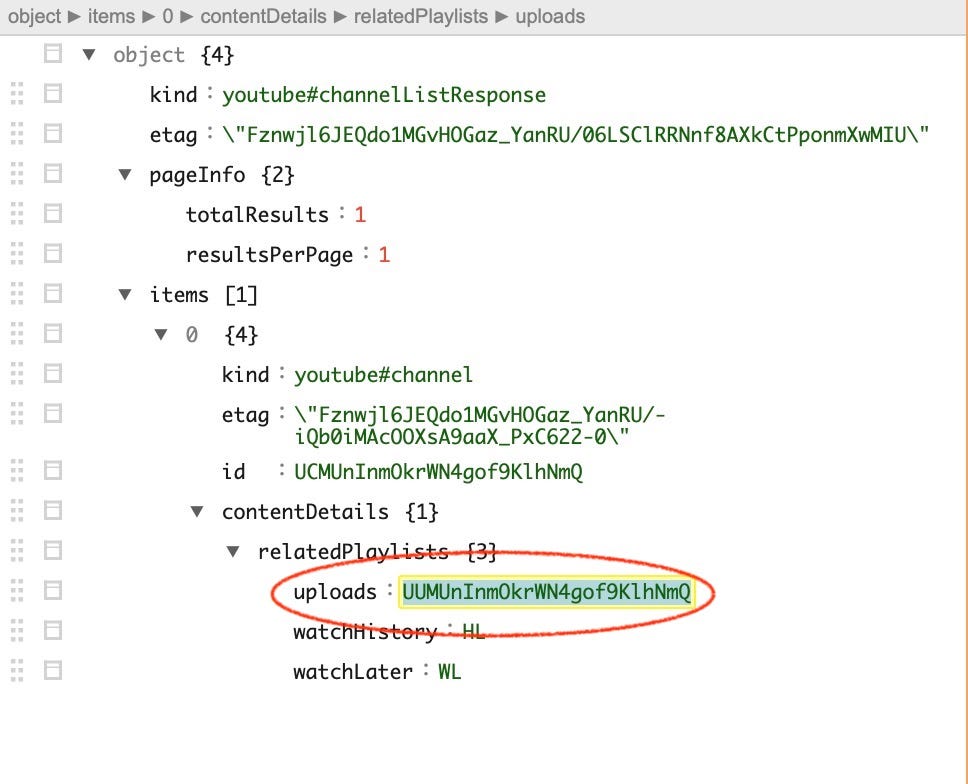Edit the youtube#channel value
Viewport: 968px width, 784px height.
[383, 375]
